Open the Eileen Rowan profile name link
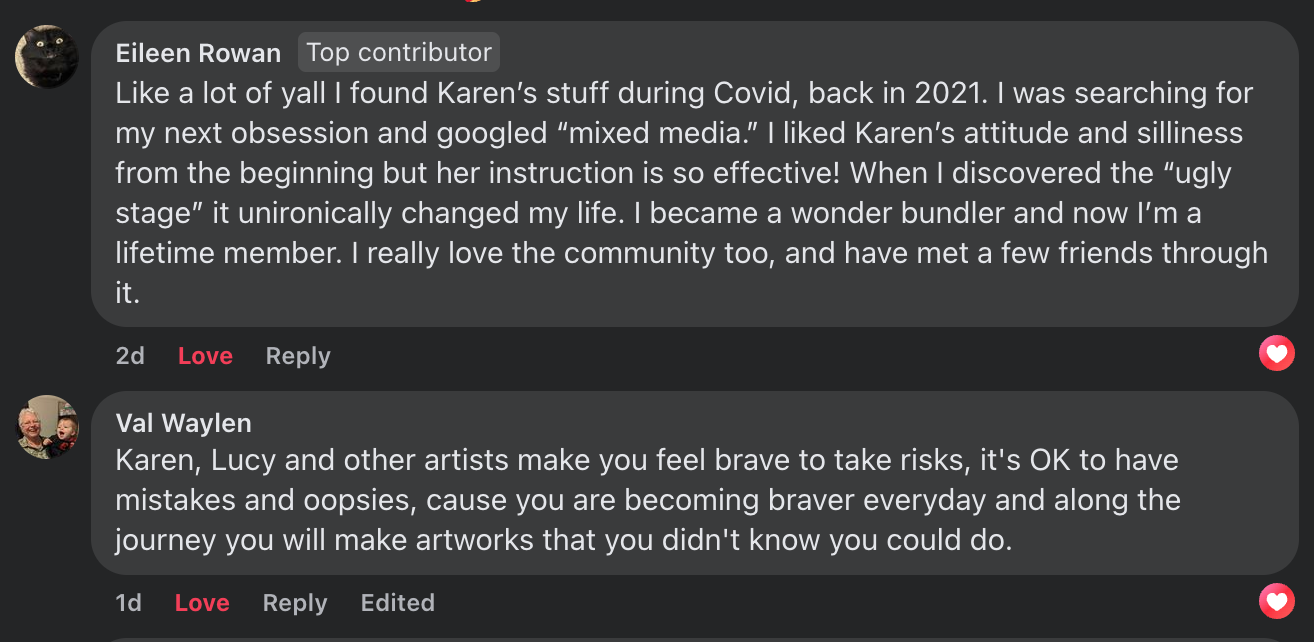Image resolution: width=1314 pixels, height=642 pixels. [x=198, y=53]
